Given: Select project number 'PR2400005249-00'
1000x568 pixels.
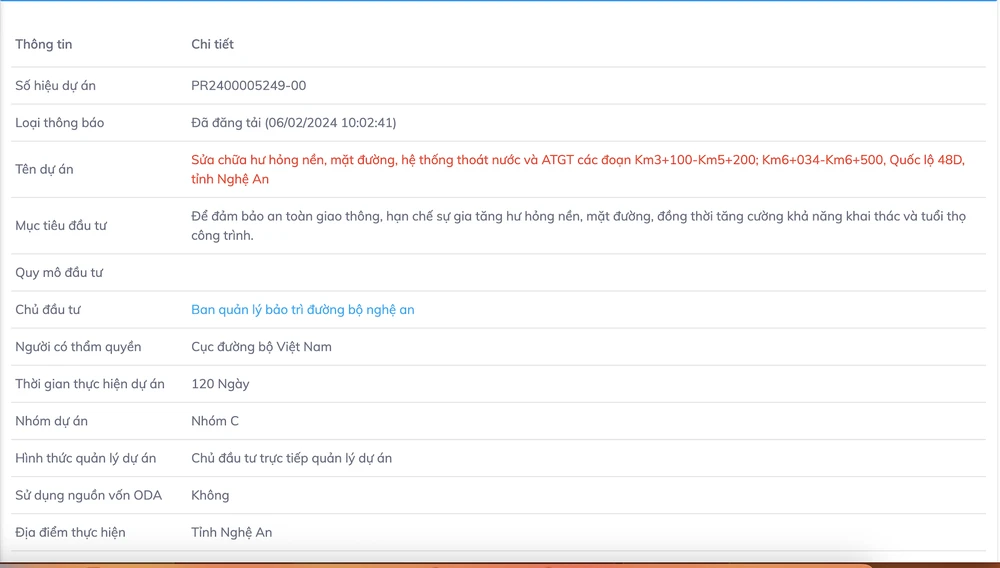Looking at the screenshot, I should point(249,85).
